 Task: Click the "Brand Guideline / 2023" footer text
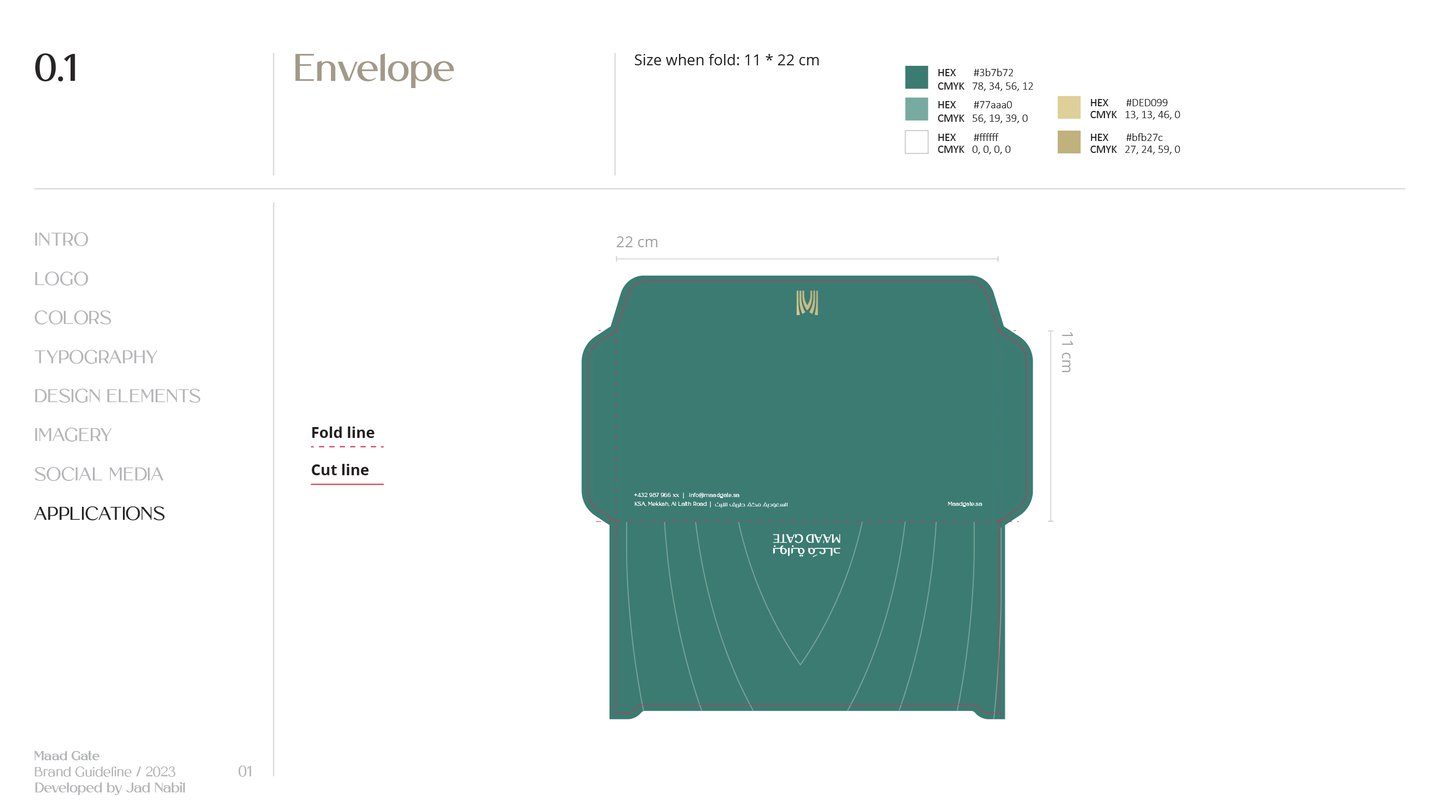click(x=105, y=772)
